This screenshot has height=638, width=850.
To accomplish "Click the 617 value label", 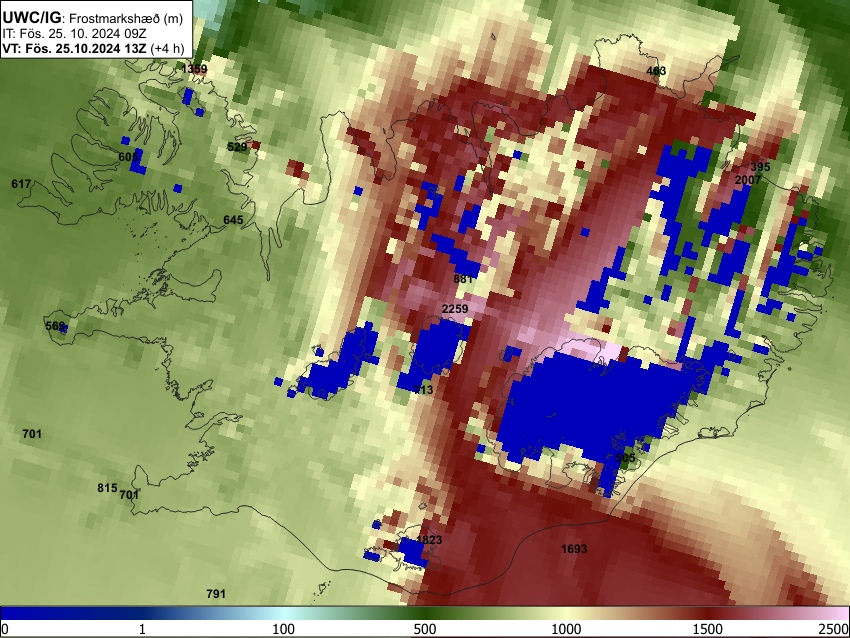I will click(x=21, y=184).
